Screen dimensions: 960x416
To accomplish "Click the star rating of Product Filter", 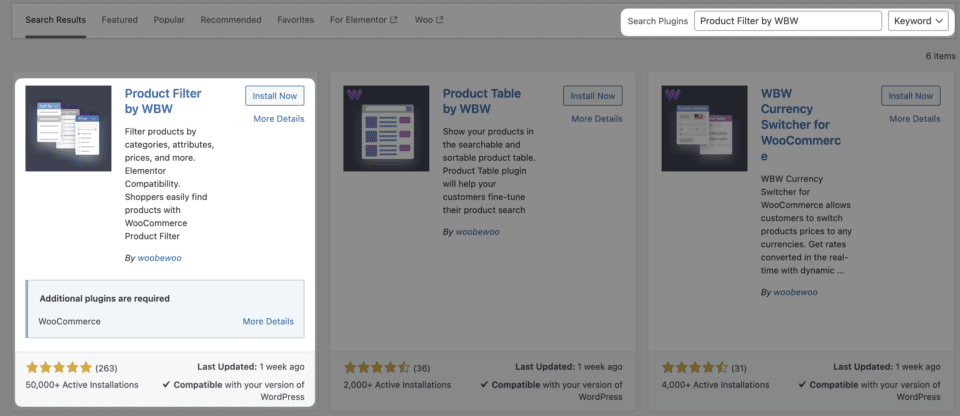I will point(59,367).
